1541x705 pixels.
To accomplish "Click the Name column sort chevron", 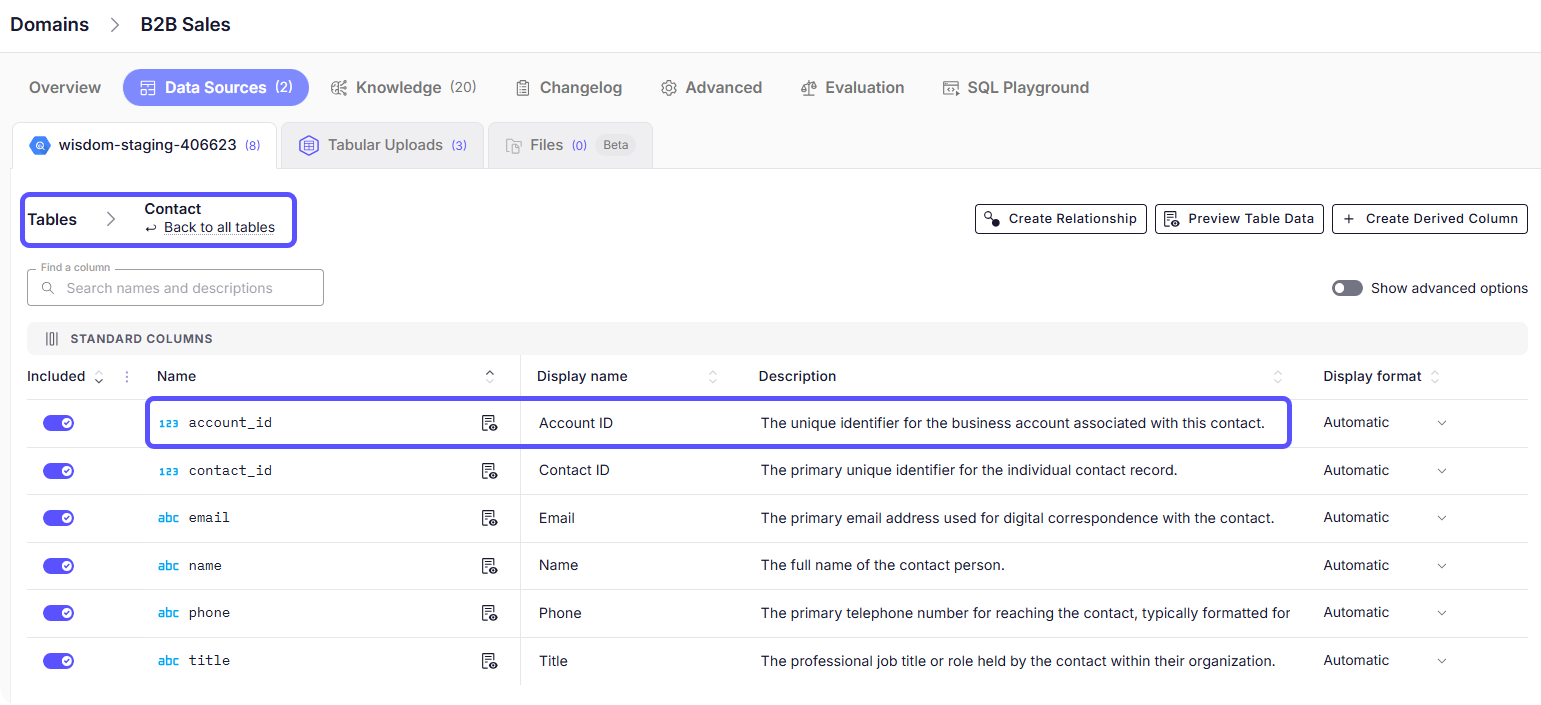I will (x=490, y=375).
